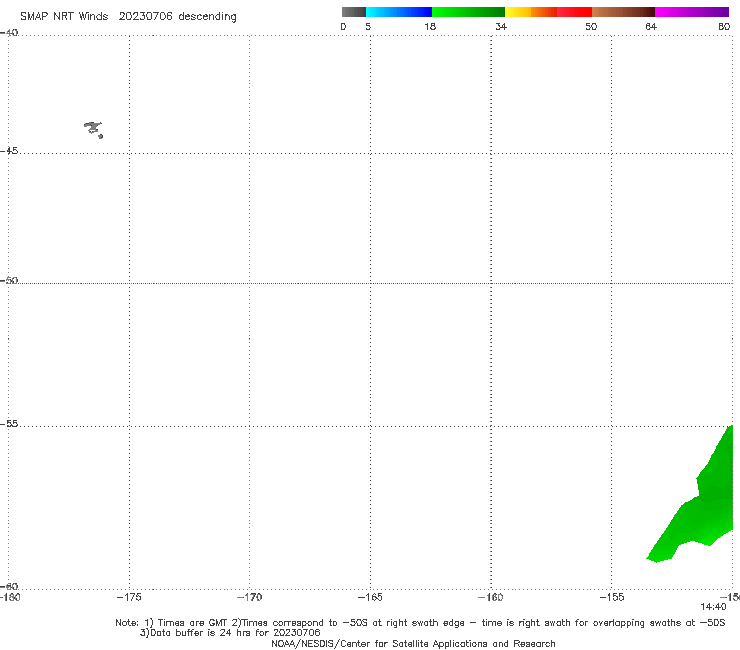Click the longitude label '-165'
Viewport: 740px width, 650px height.
(x=370, y=598)
